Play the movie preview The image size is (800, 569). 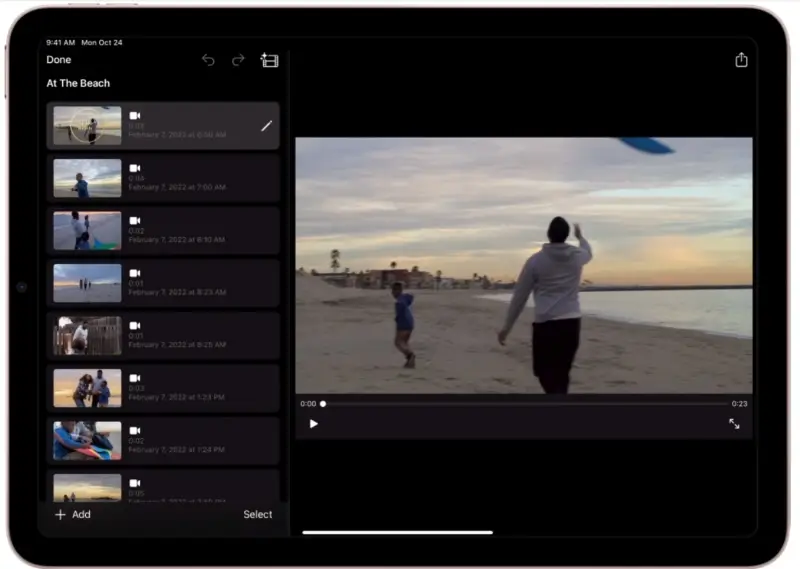[313, 424]
